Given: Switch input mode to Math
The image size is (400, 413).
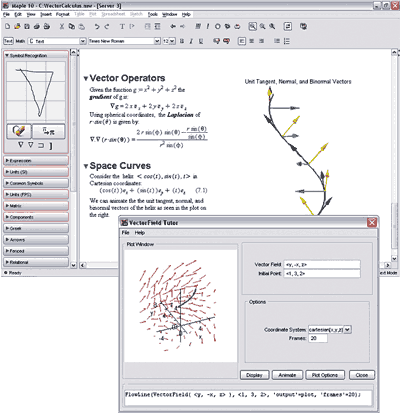Looking at the screenshot, I should [x=20, y=41].
